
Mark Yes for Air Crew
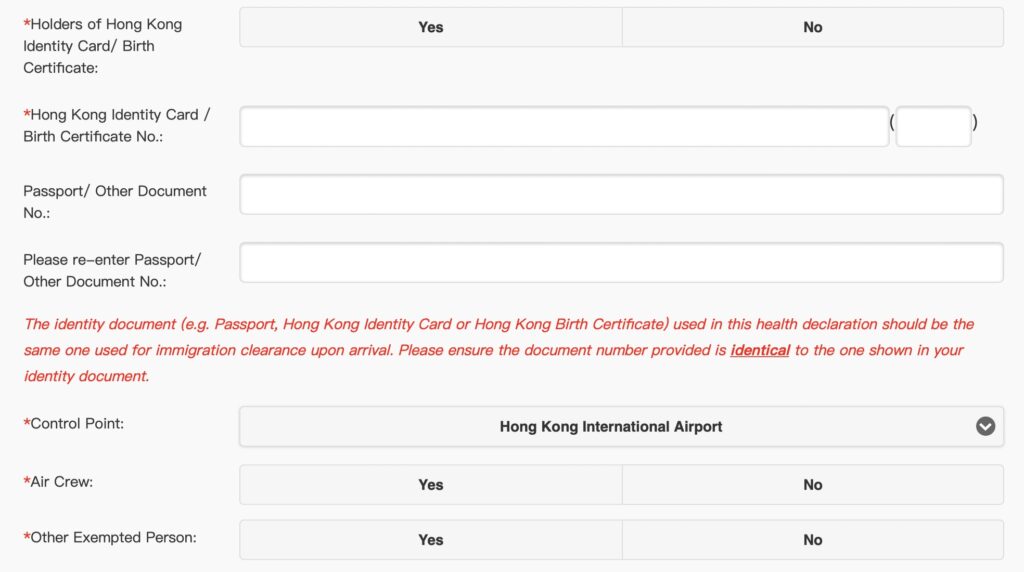point(431,484)
